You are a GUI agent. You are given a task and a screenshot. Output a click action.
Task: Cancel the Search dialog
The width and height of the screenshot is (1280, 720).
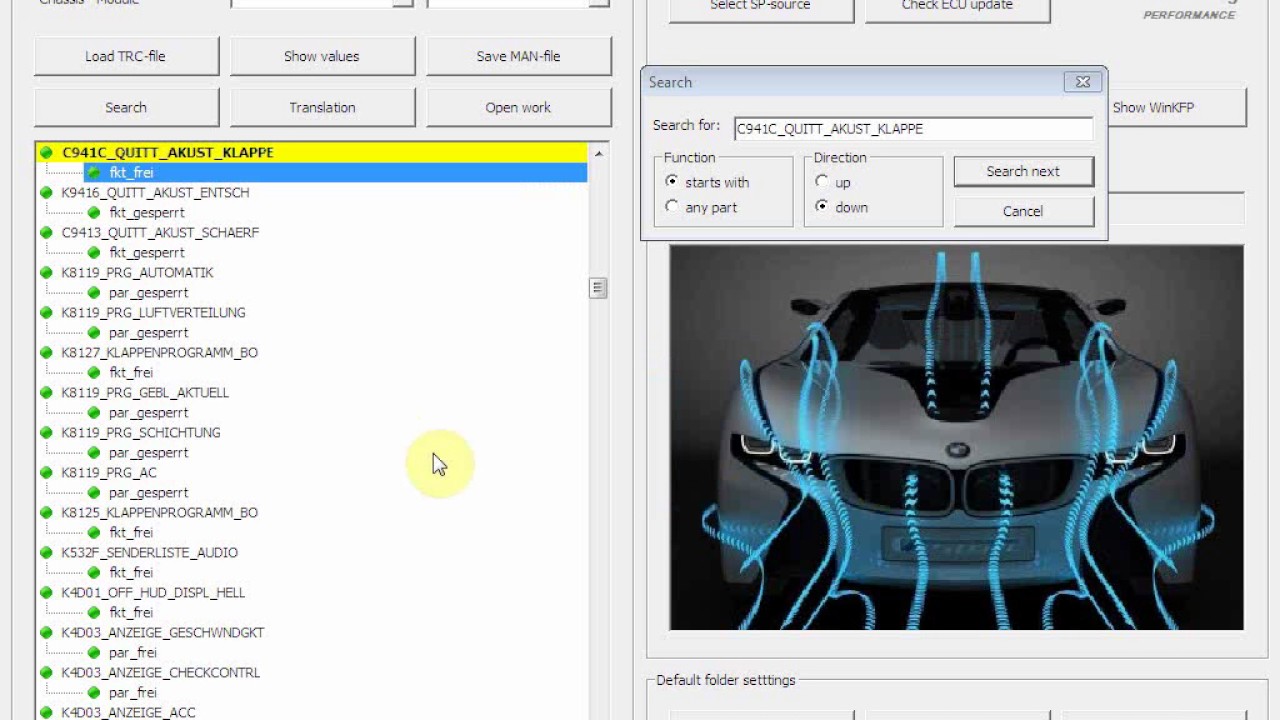click(1023, 211)
